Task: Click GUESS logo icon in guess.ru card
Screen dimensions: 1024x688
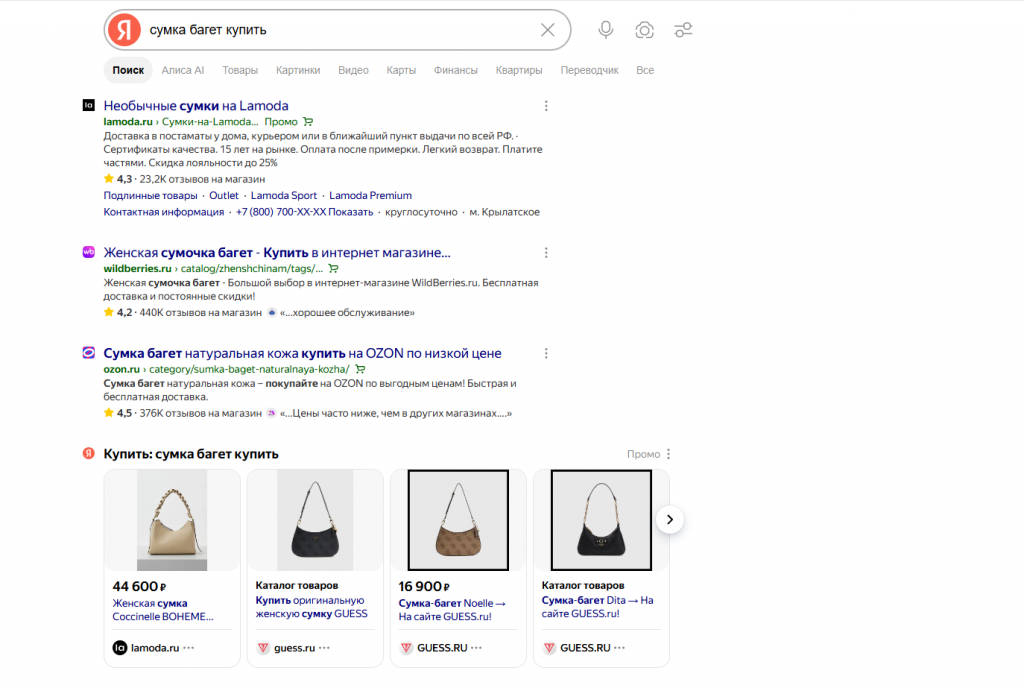Action: click(x=263, y=648)
